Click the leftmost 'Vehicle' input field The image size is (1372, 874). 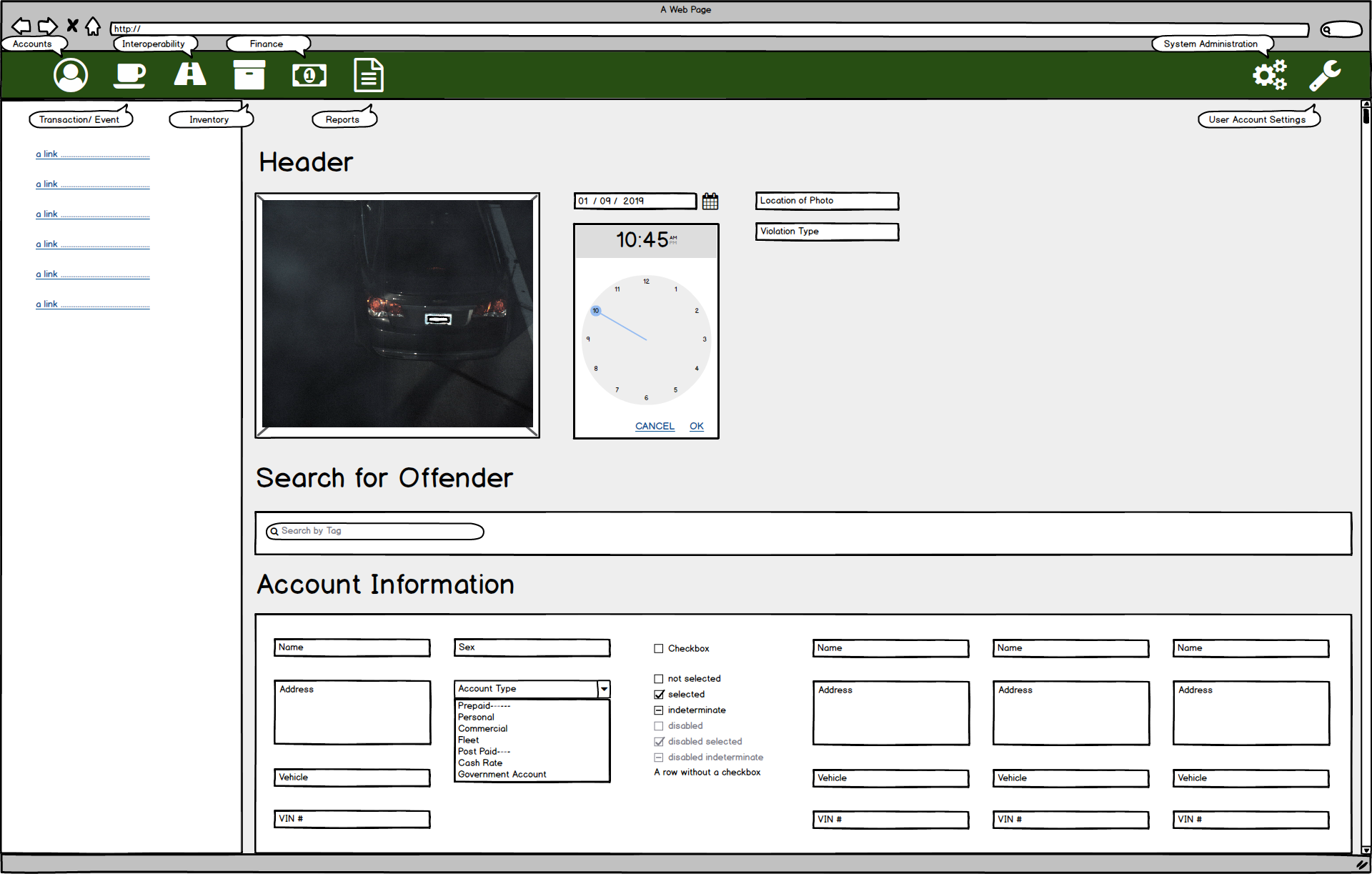pos(352,778)
